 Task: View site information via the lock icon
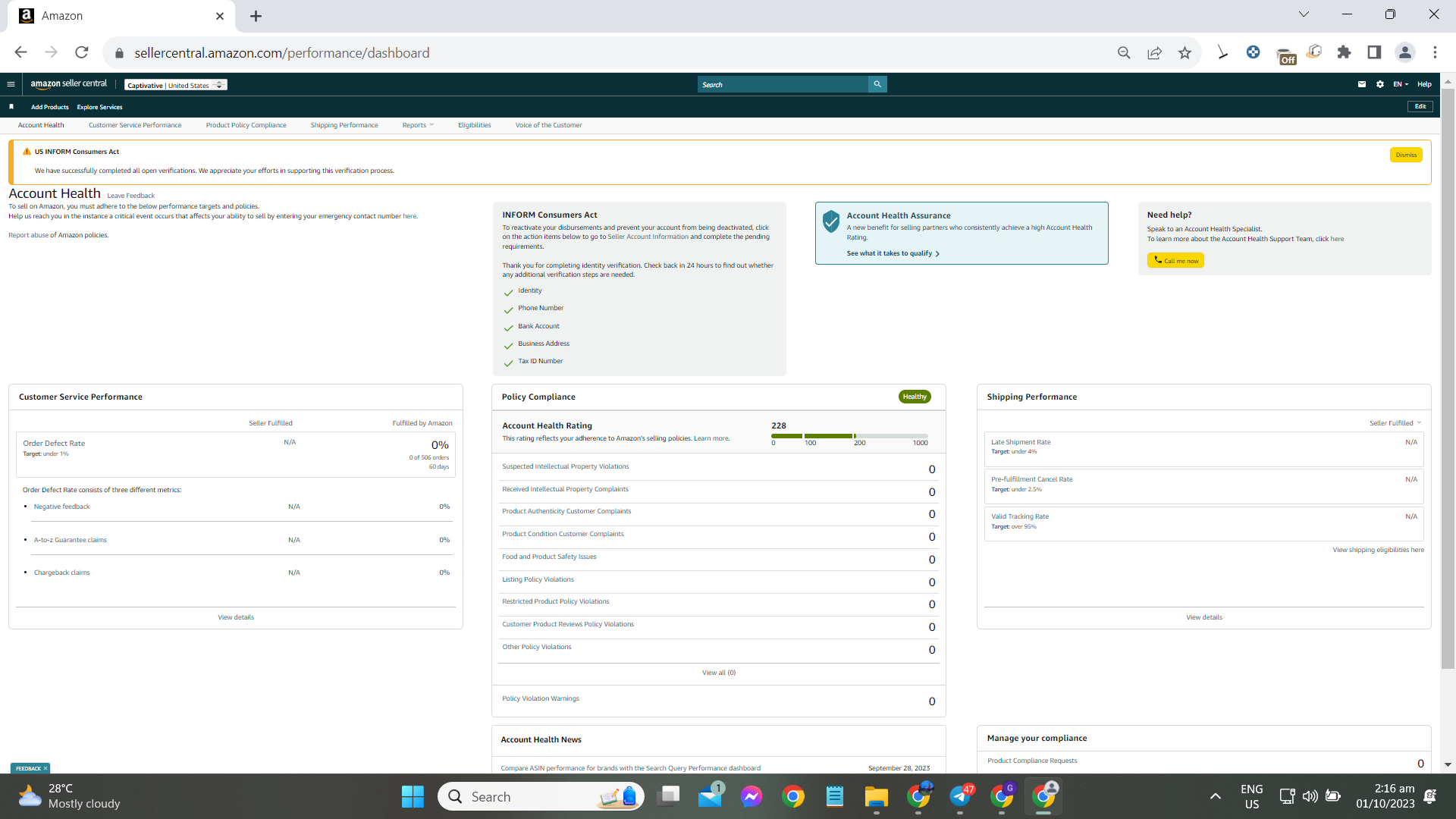(x=119, y=53)
